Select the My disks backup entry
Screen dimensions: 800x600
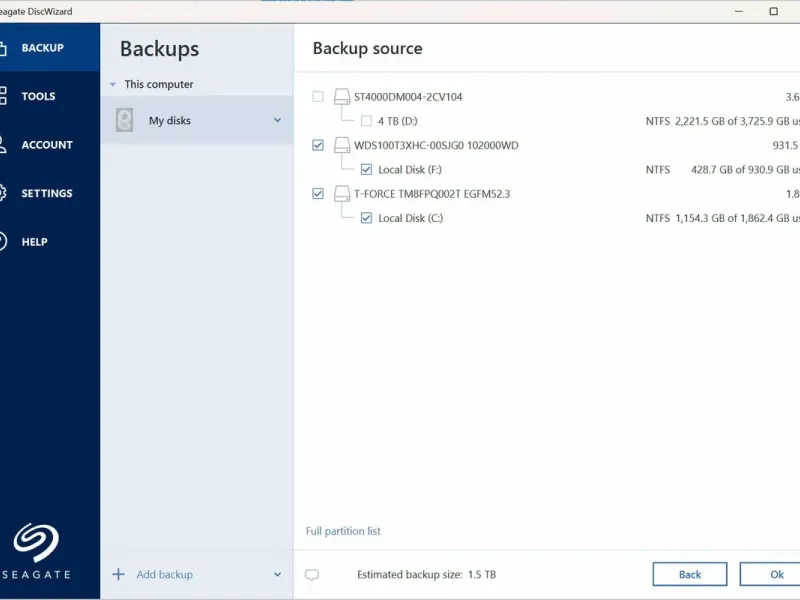[x=170, y=121]
